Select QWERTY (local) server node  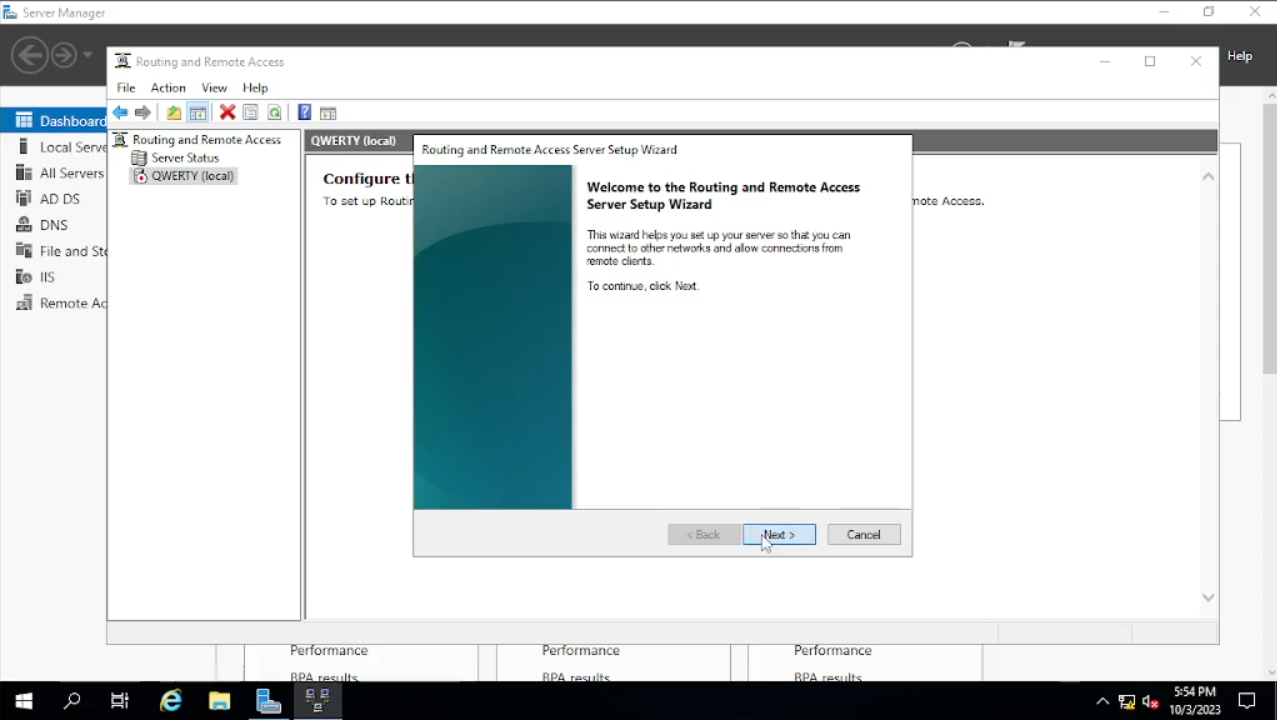tap(192, 176)
